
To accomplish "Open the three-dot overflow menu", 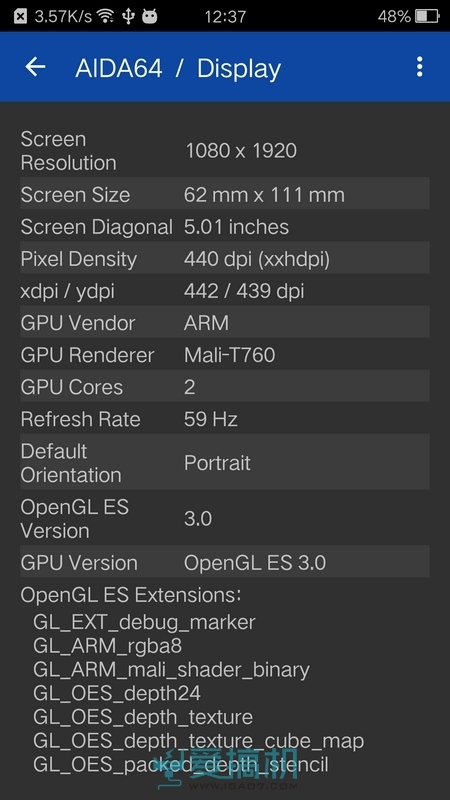I will tap(419, 67).
